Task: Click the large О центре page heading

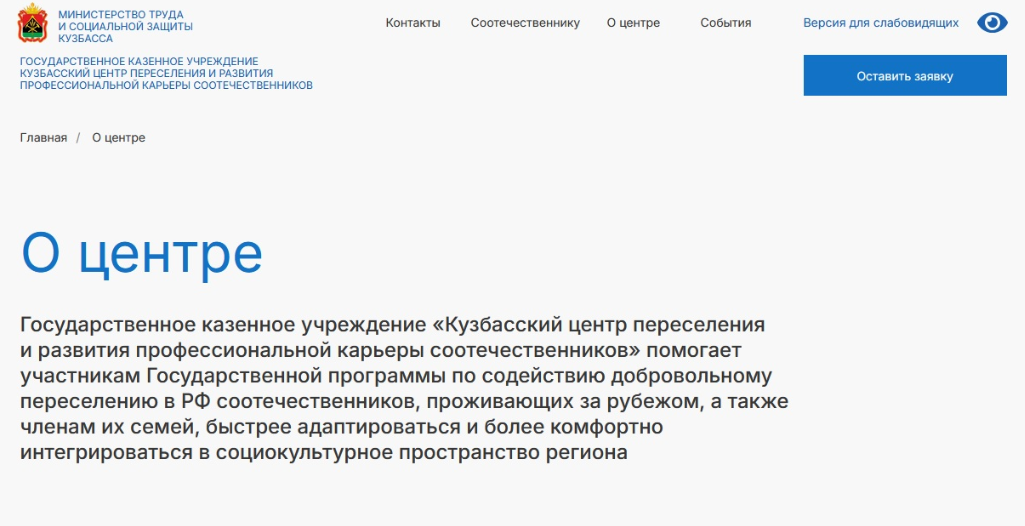Action: [x=141, y=253]
